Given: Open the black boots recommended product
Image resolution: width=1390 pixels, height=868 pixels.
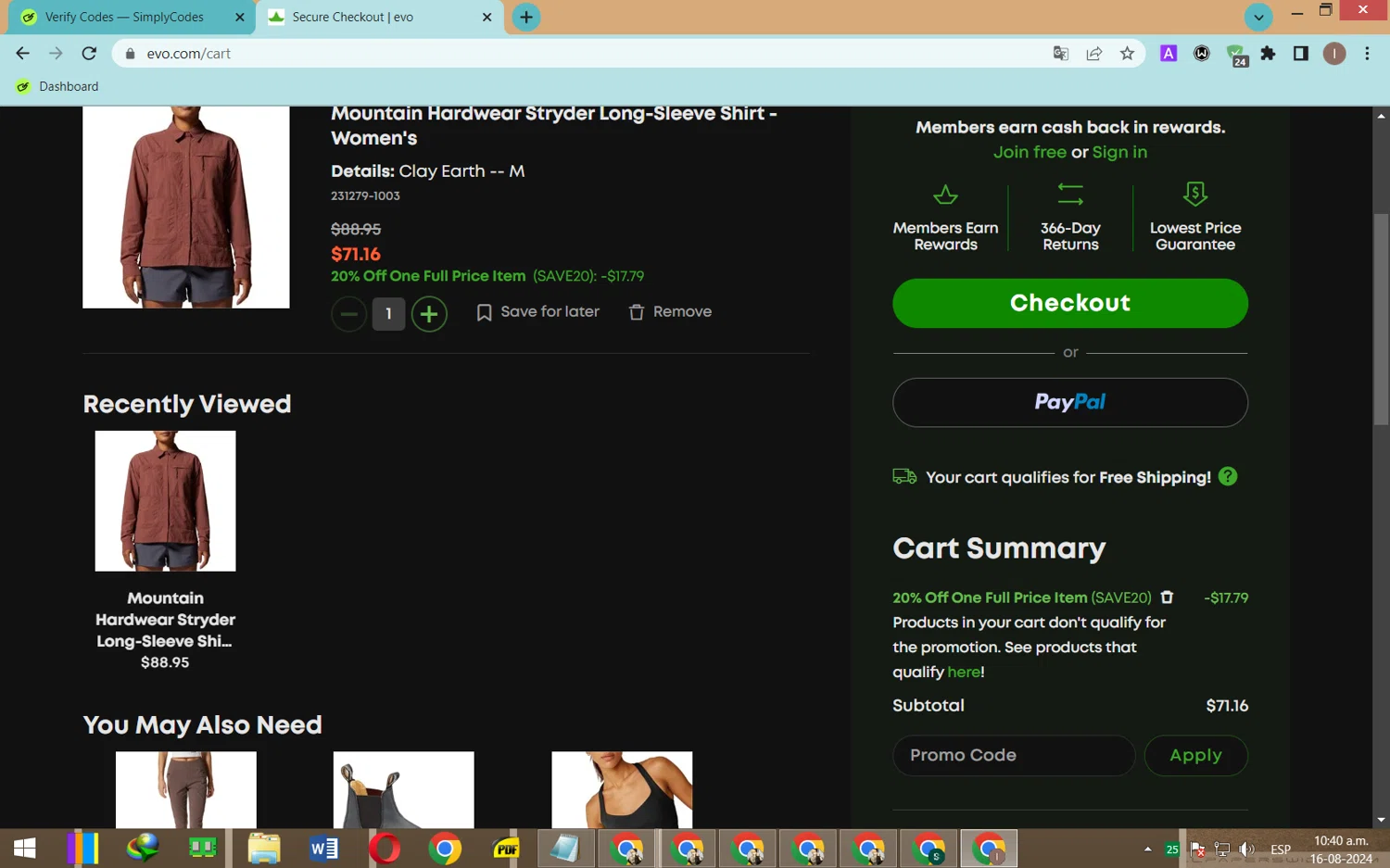Looking at the screenshot, I should [x=403, y=790].
